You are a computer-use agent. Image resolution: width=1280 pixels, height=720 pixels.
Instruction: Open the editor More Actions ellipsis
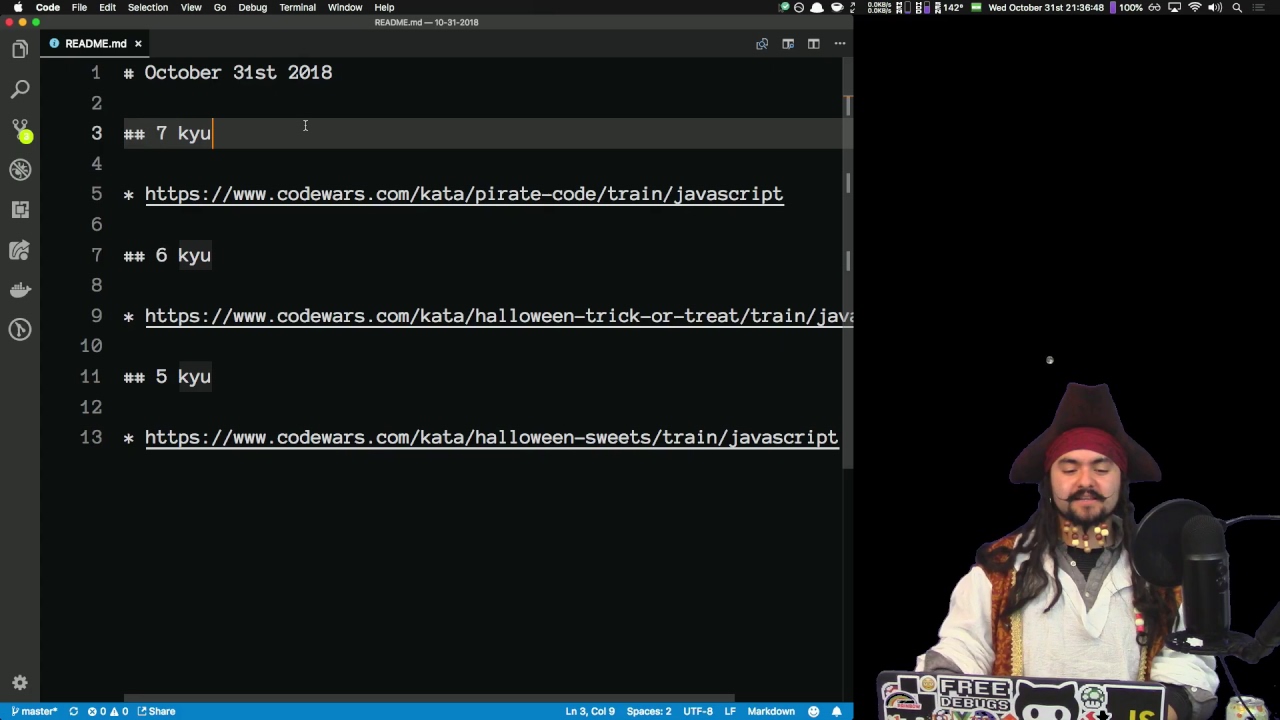pos(840,44)
